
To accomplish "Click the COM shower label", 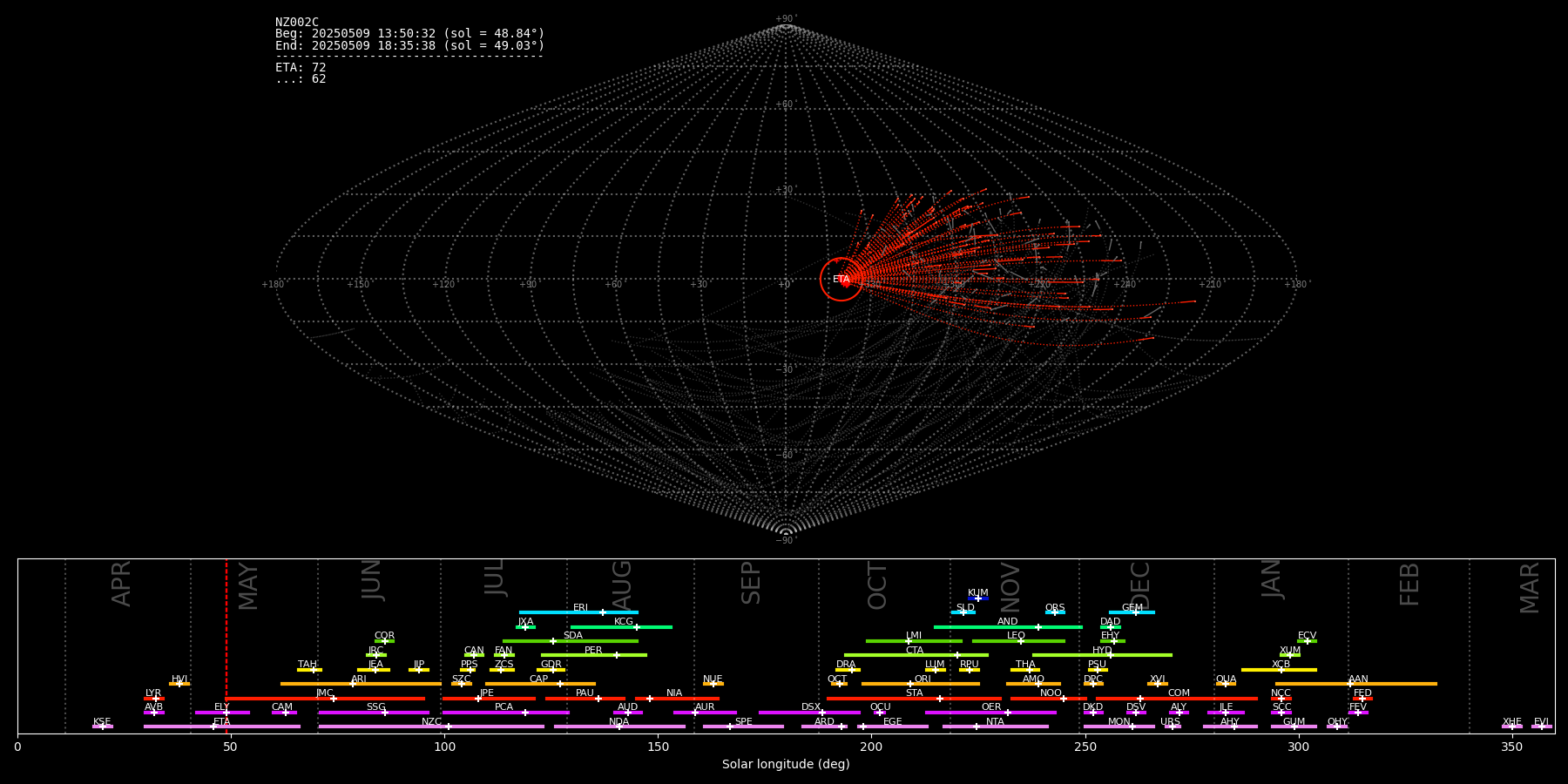I will (1179, 693).
